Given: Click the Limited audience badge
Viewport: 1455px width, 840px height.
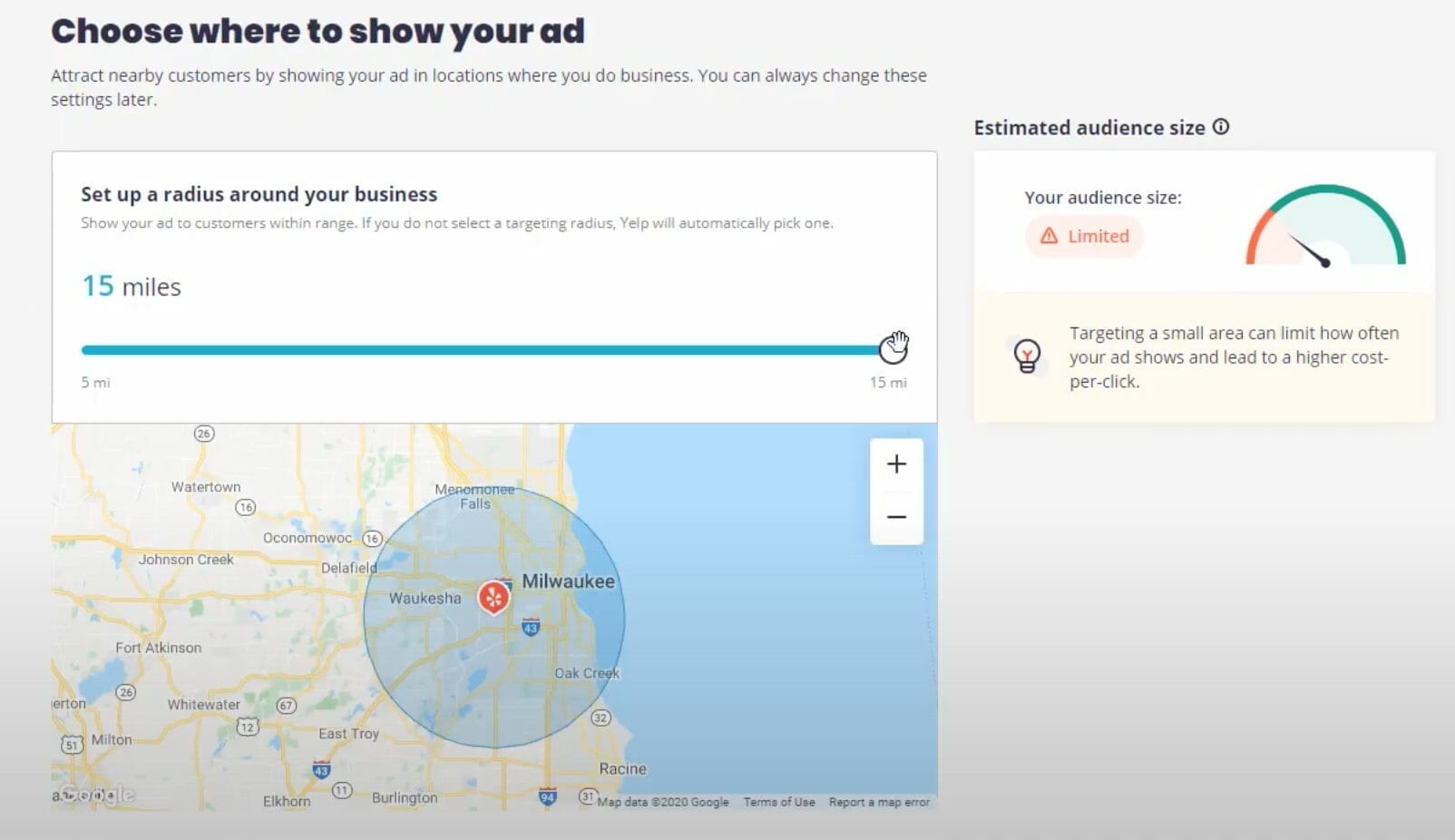Looking at the screenshot, I should click(1084, 236).
